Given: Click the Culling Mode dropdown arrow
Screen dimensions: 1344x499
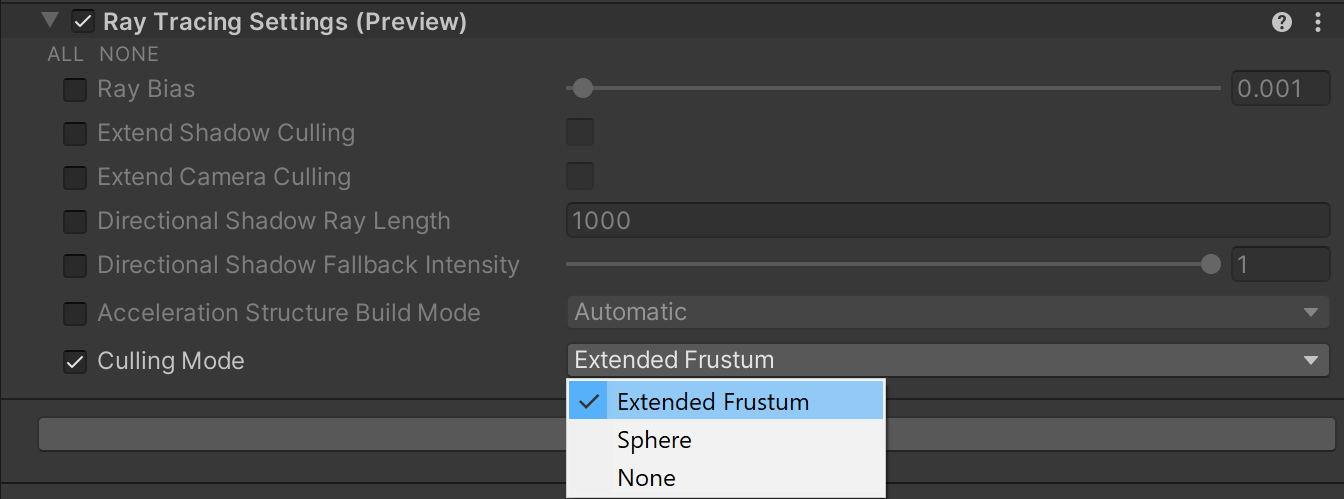Looking at the screenshot, I should point(1310,360).
